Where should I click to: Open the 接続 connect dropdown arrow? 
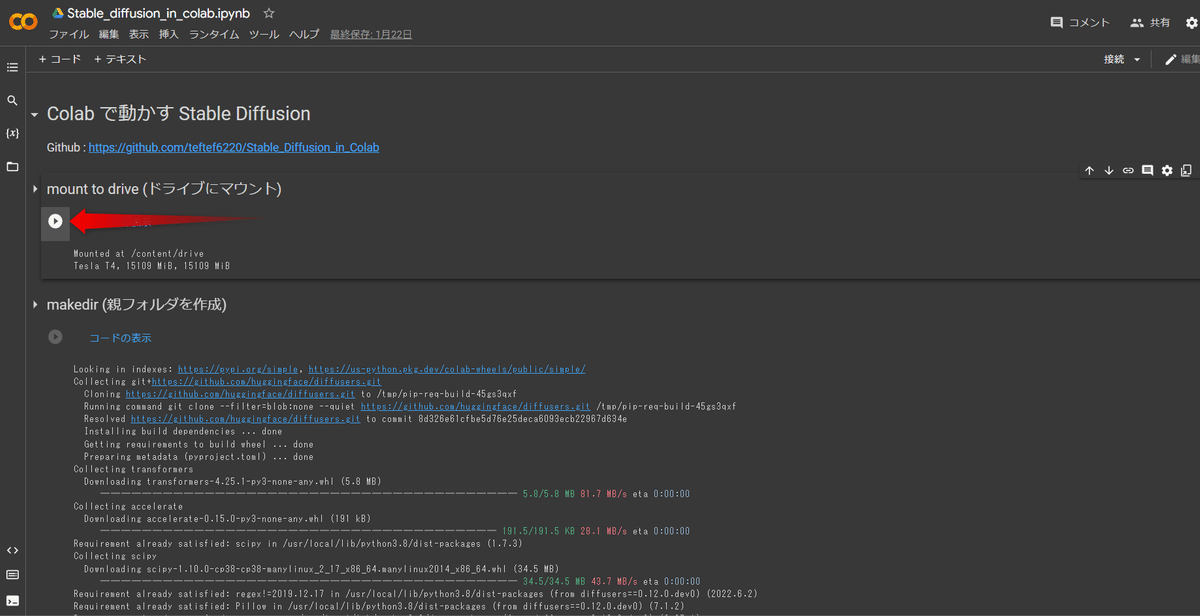(1137, 60)
